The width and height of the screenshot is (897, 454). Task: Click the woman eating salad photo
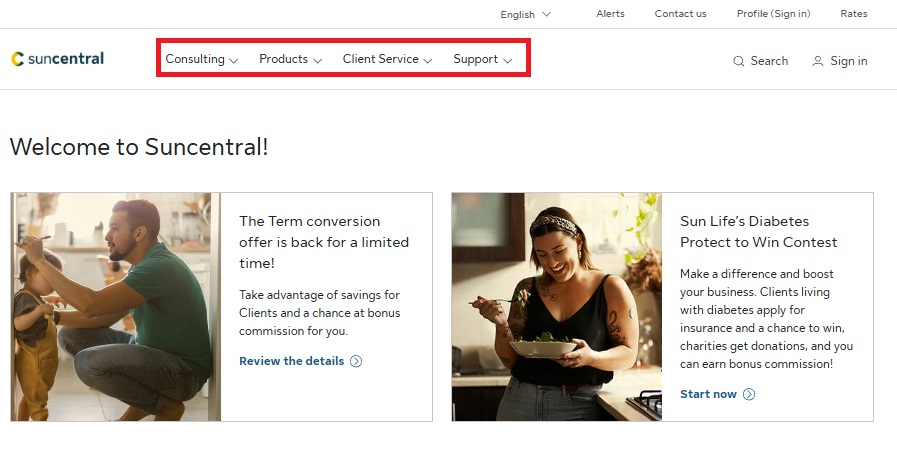point(556,307)
